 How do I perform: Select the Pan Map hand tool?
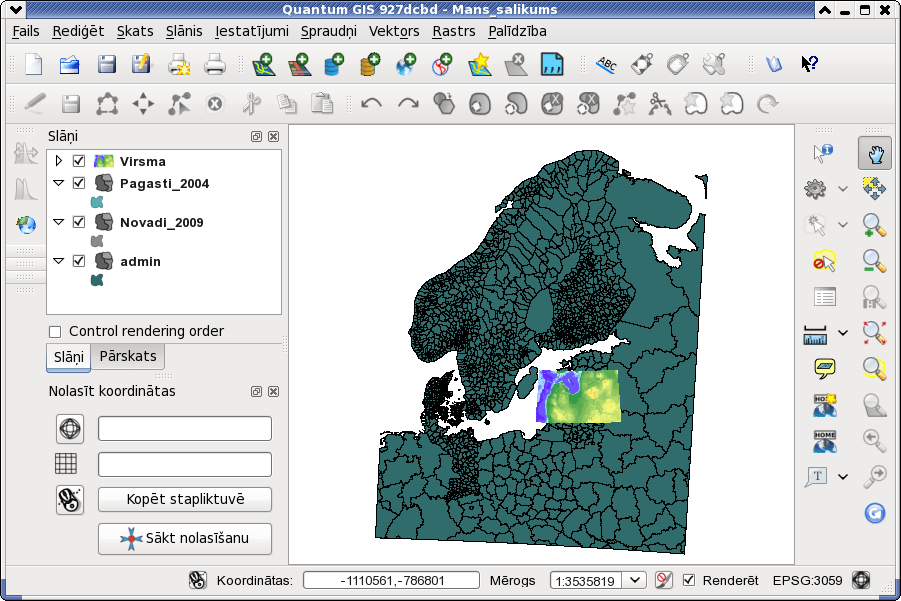pyautogui.click(x=875, y=153)
